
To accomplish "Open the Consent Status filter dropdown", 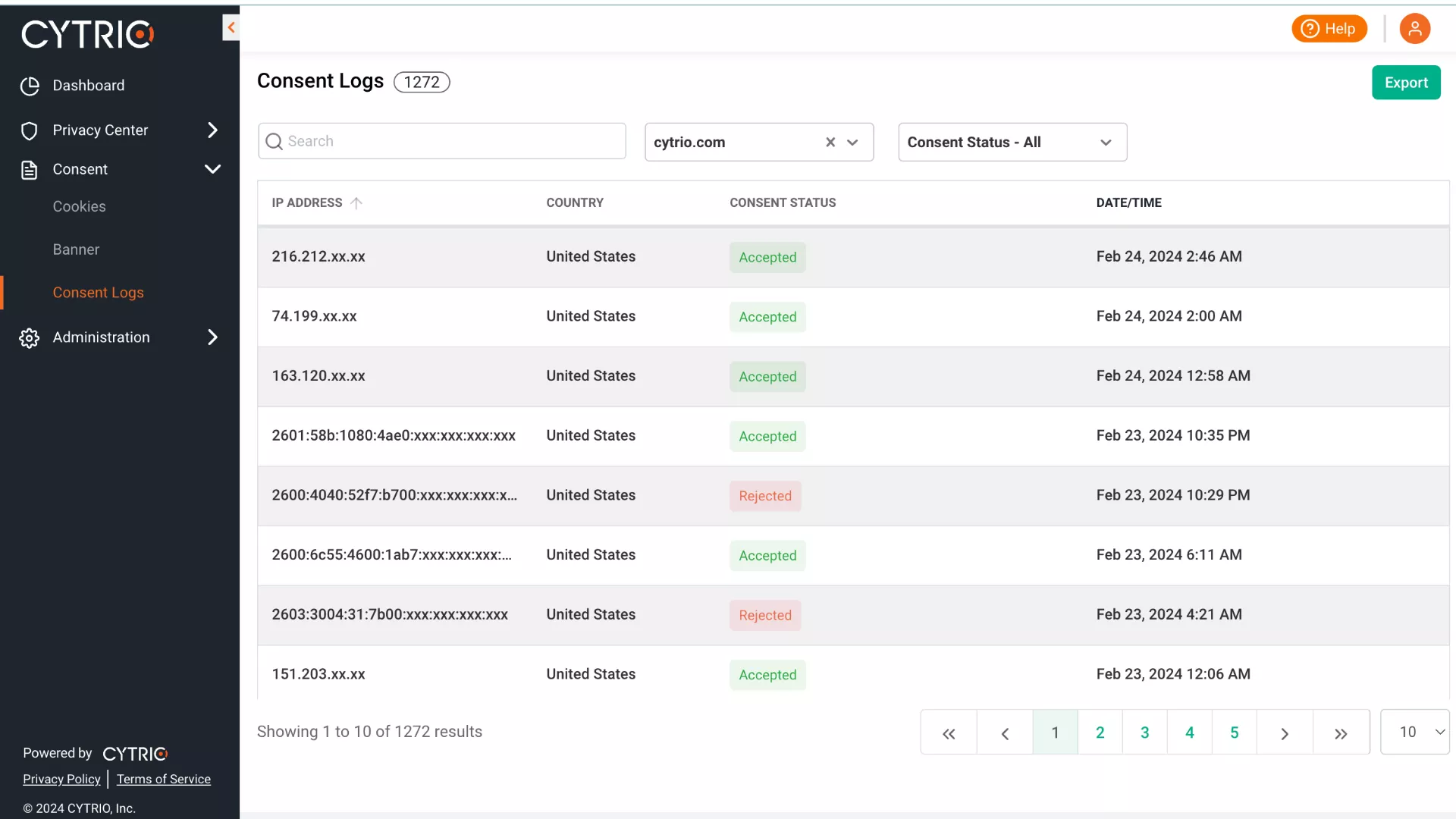I will tap(1012, 142).
